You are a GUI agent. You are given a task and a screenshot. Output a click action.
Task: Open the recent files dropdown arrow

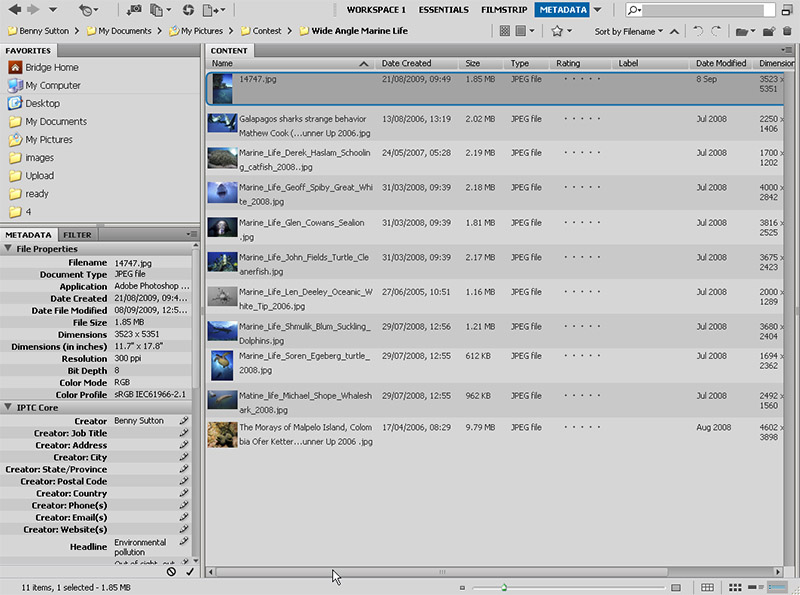tap(97, 9)
